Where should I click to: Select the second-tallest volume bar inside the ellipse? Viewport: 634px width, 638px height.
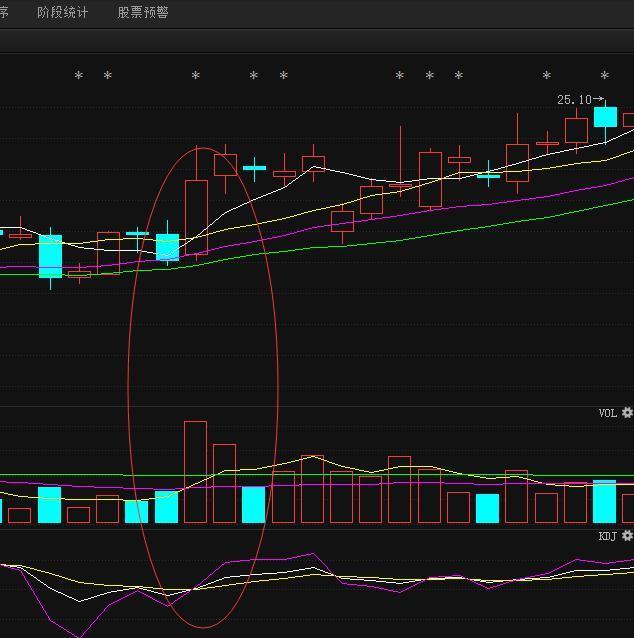point(224,484)
